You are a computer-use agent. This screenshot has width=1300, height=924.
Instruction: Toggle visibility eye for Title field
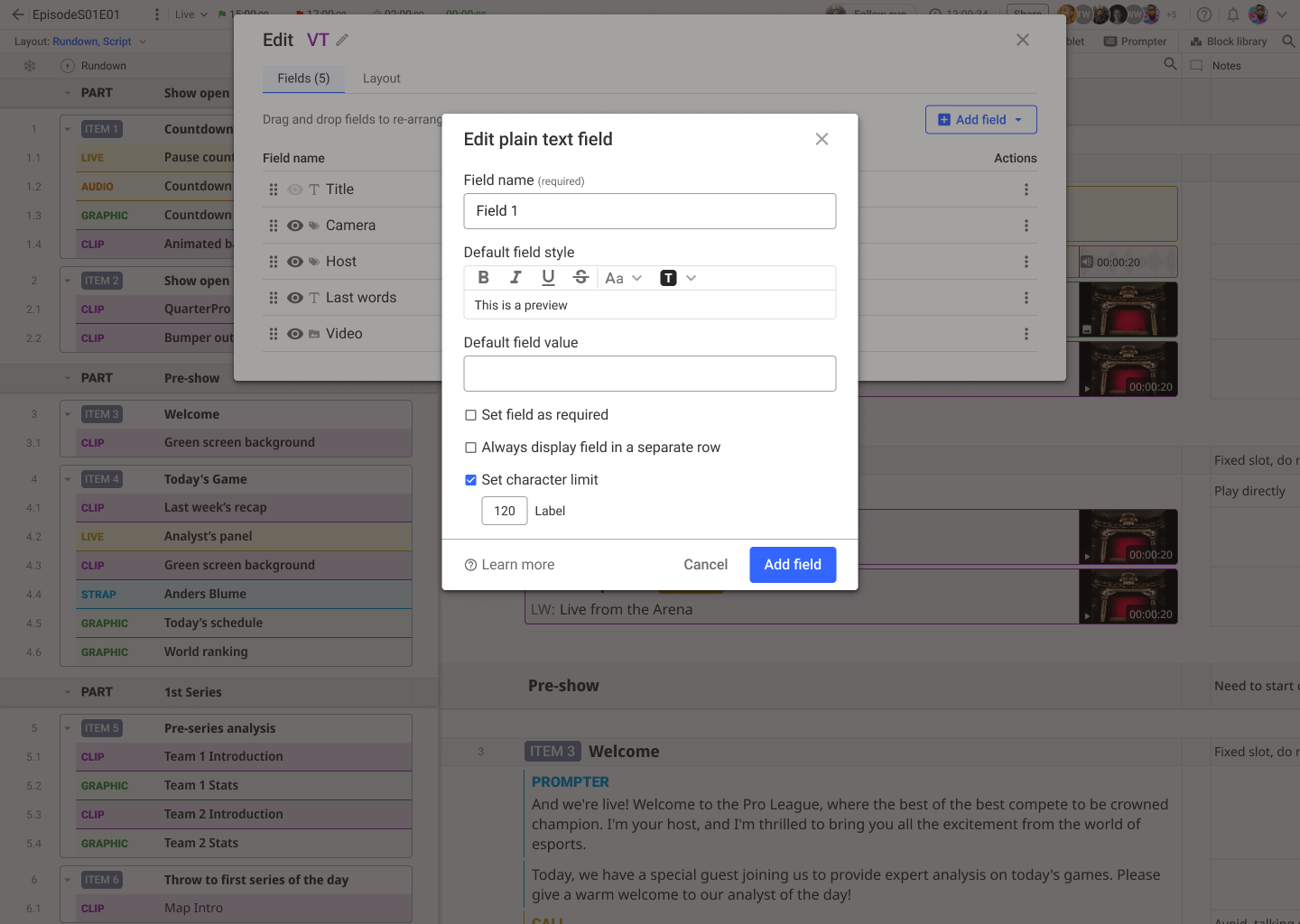pyautogui.click(x=295, y=189)
